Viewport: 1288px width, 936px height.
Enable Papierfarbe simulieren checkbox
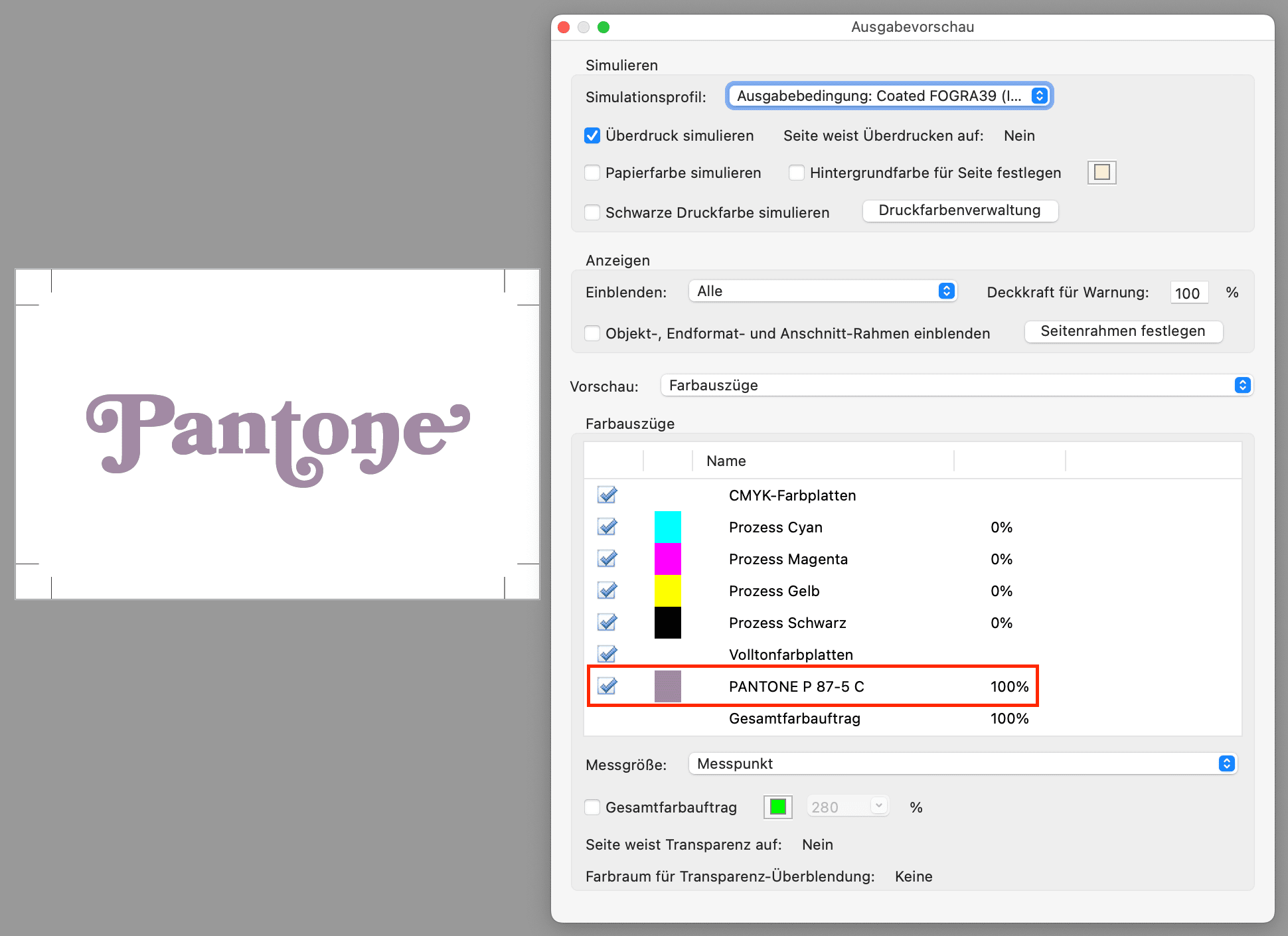point(592,173)
